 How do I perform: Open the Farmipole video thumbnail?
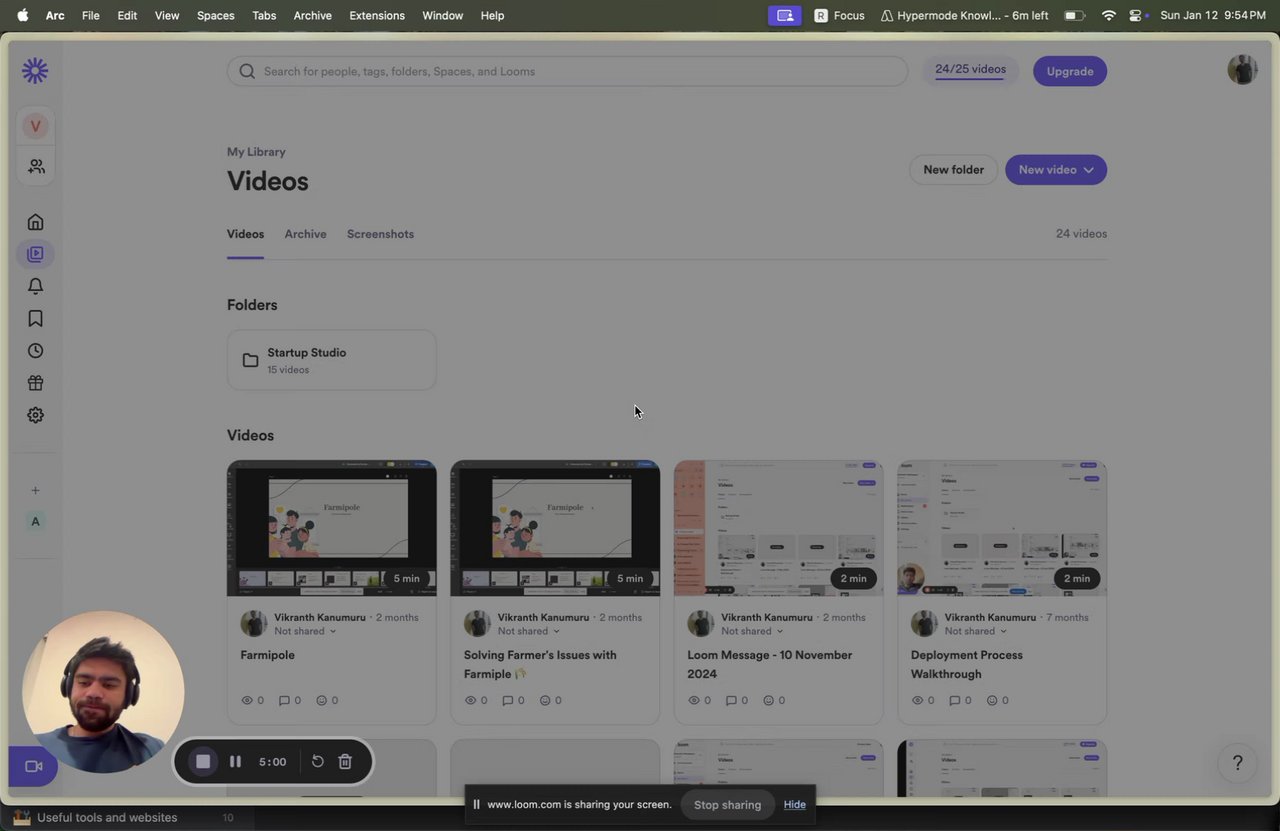click(331, 528)
